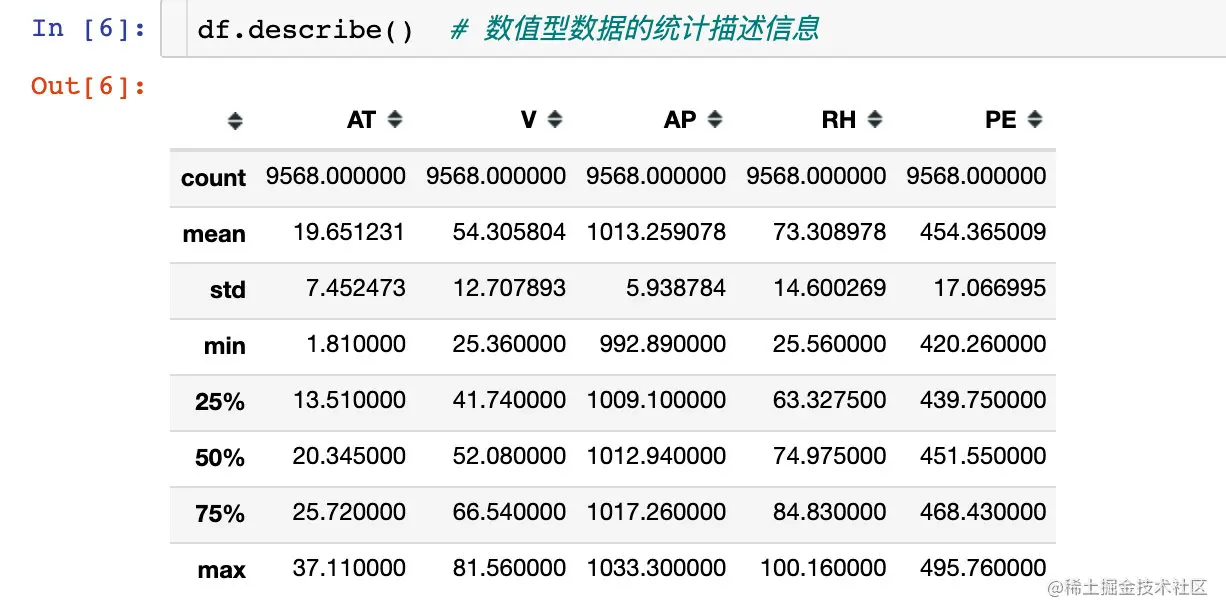Image resolution: width=1226 pixels, height=616 pixels.
Task: Click the min AT value 1.810000
Action: 355,344
